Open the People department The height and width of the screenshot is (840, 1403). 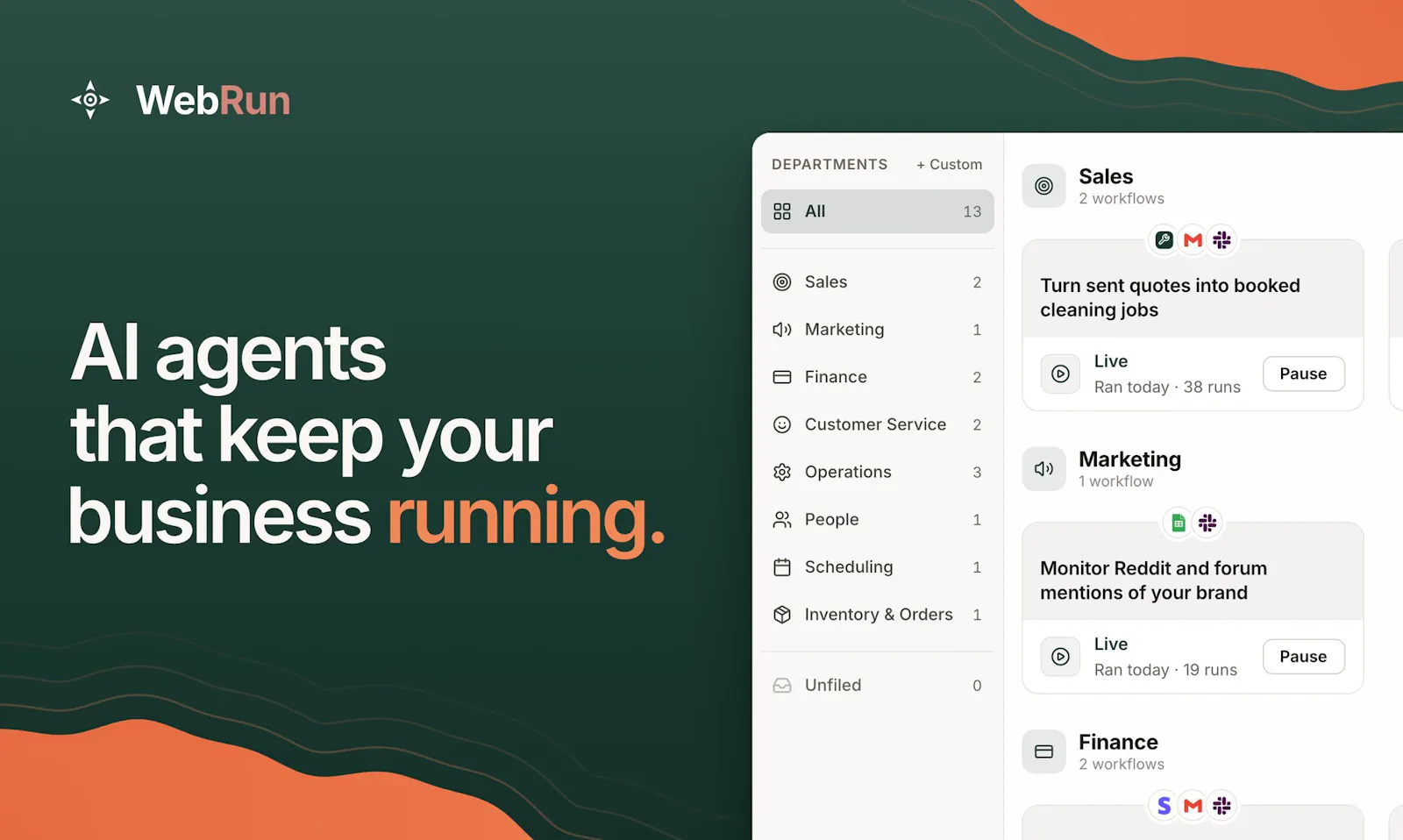tap(877, 520)
